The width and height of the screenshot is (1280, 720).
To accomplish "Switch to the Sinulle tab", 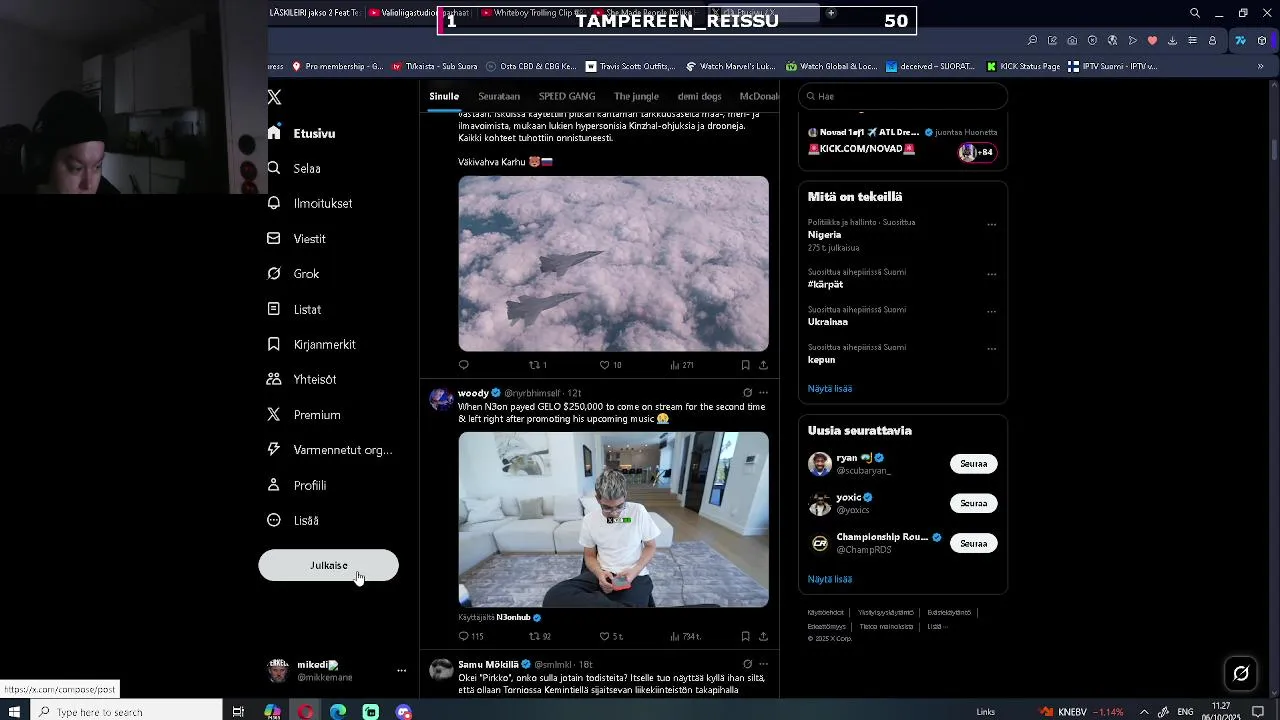I will click(x=444, y=96).
